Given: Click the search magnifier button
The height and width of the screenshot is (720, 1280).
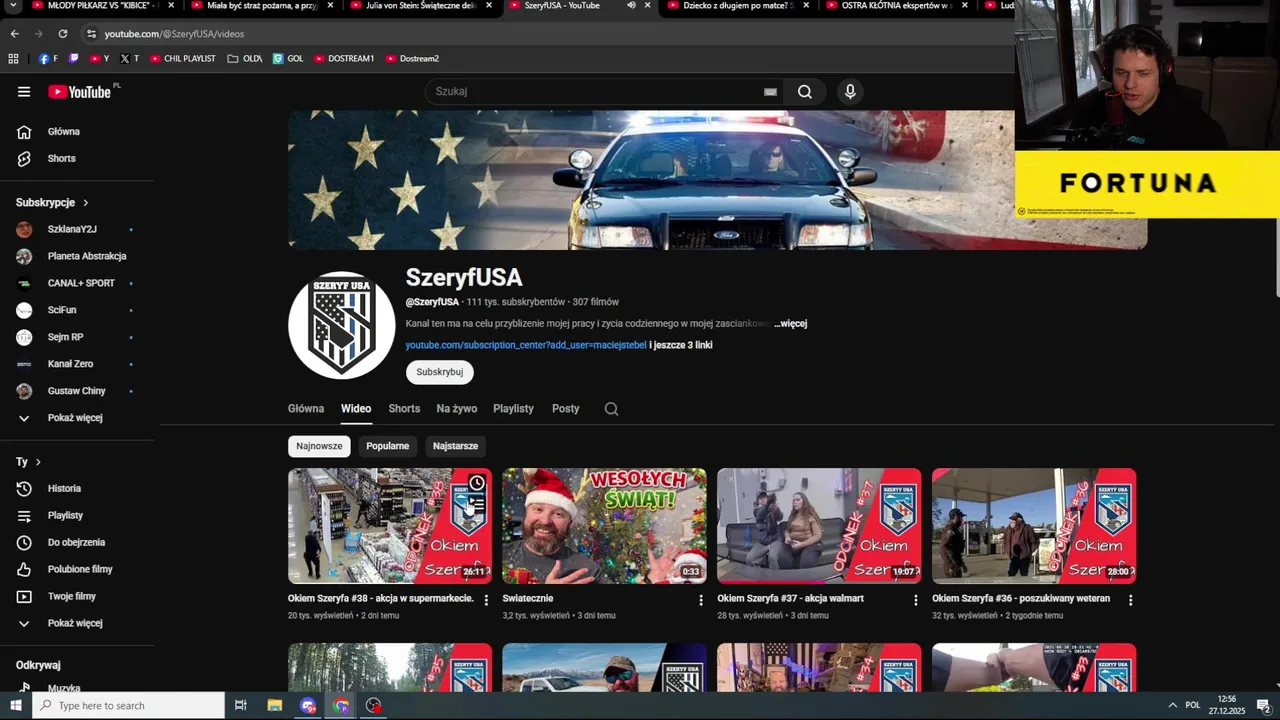Looking at the screenshot, I should coord(805,91).
